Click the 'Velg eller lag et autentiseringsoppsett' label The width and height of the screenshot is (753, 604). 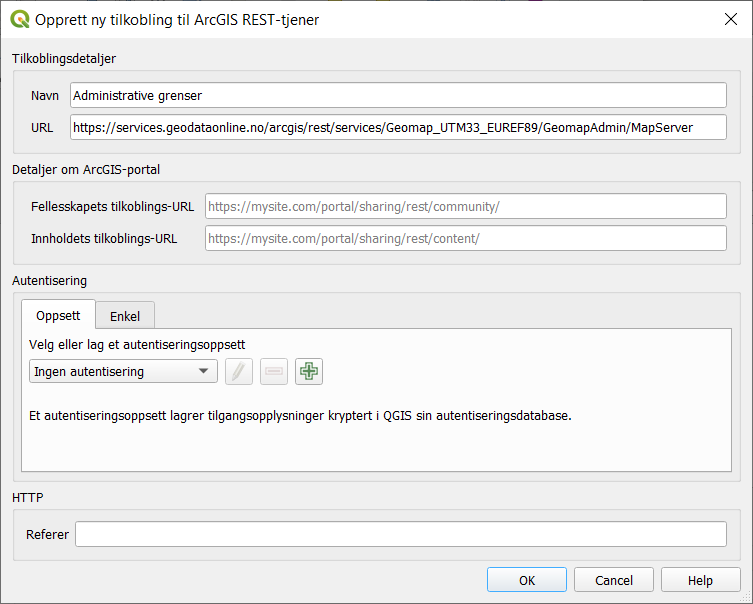coord(137,345)
